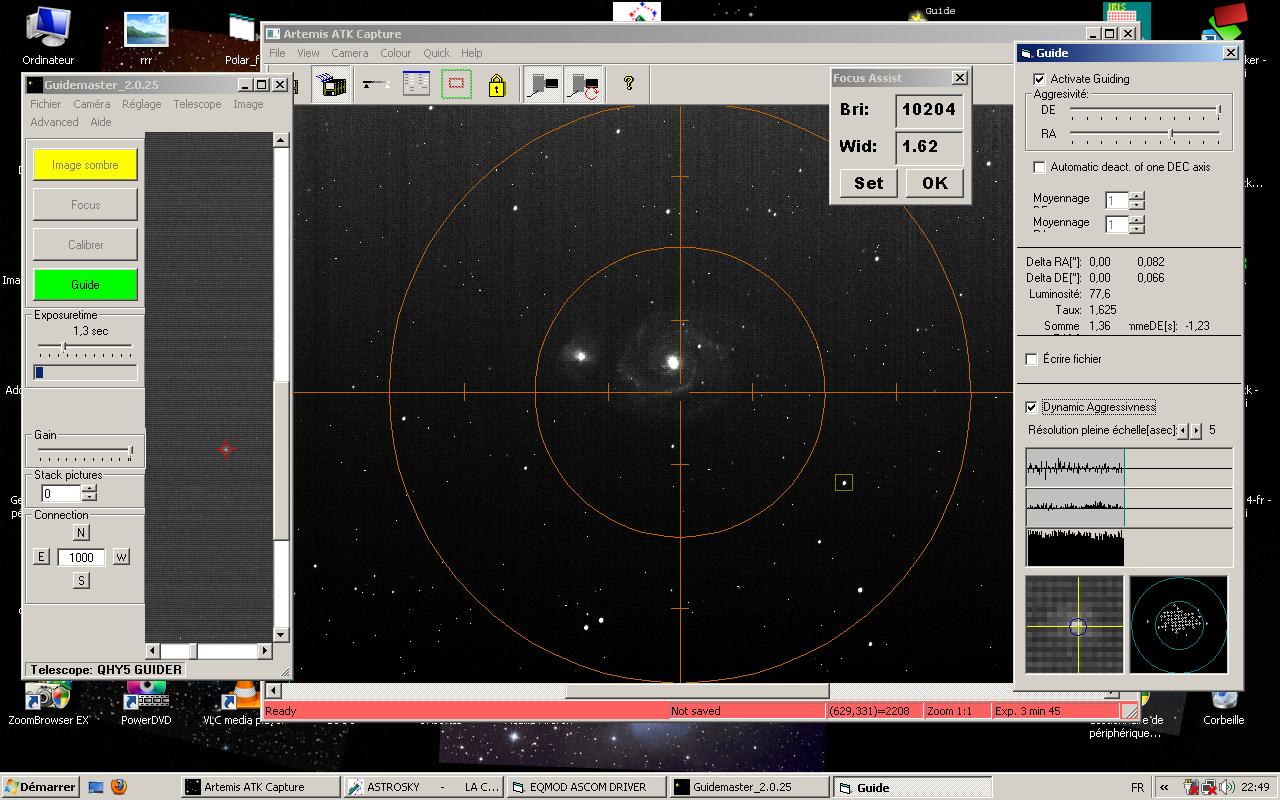Click the yellow padlock icon
Image resolution: width=1280 pixels, height=800 pixels.
point(497,85)
